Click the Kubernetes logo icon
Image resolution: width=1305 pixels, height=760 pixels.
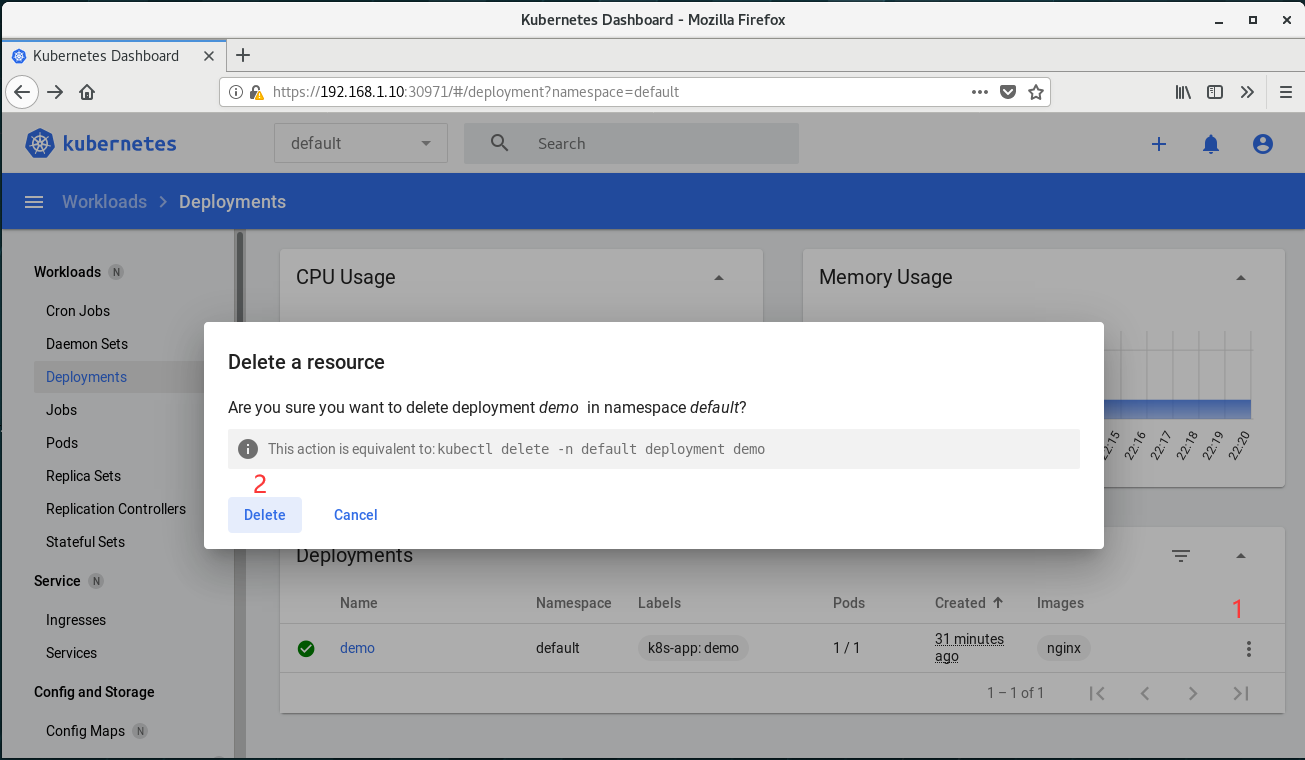point(40,144)
